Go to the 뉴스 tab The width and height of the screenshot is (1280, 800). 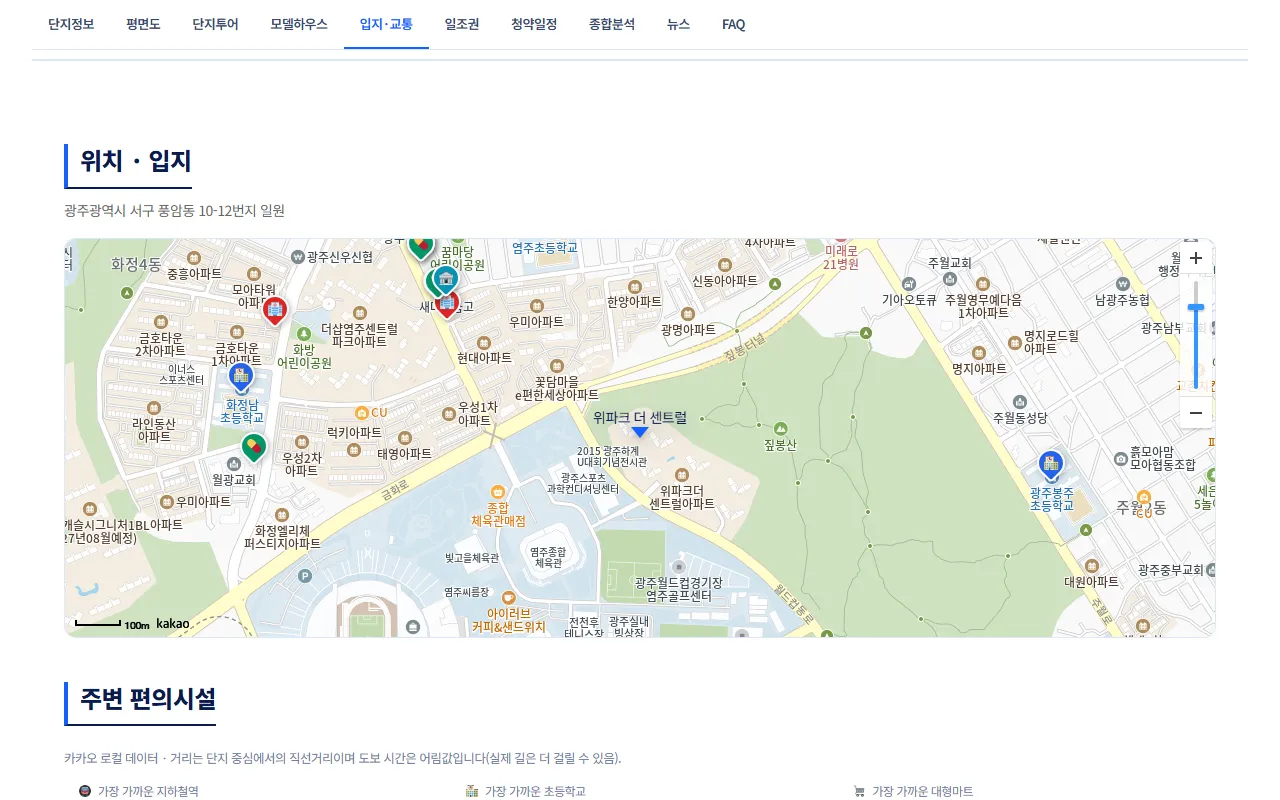tap(678, 24)
